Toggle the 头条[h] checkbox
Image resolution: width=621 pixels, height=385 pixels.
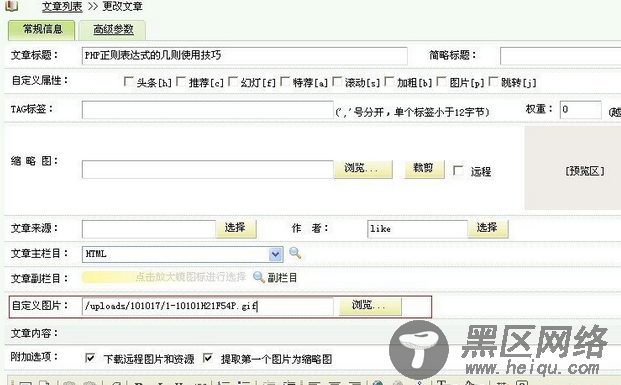click(128, 82)
